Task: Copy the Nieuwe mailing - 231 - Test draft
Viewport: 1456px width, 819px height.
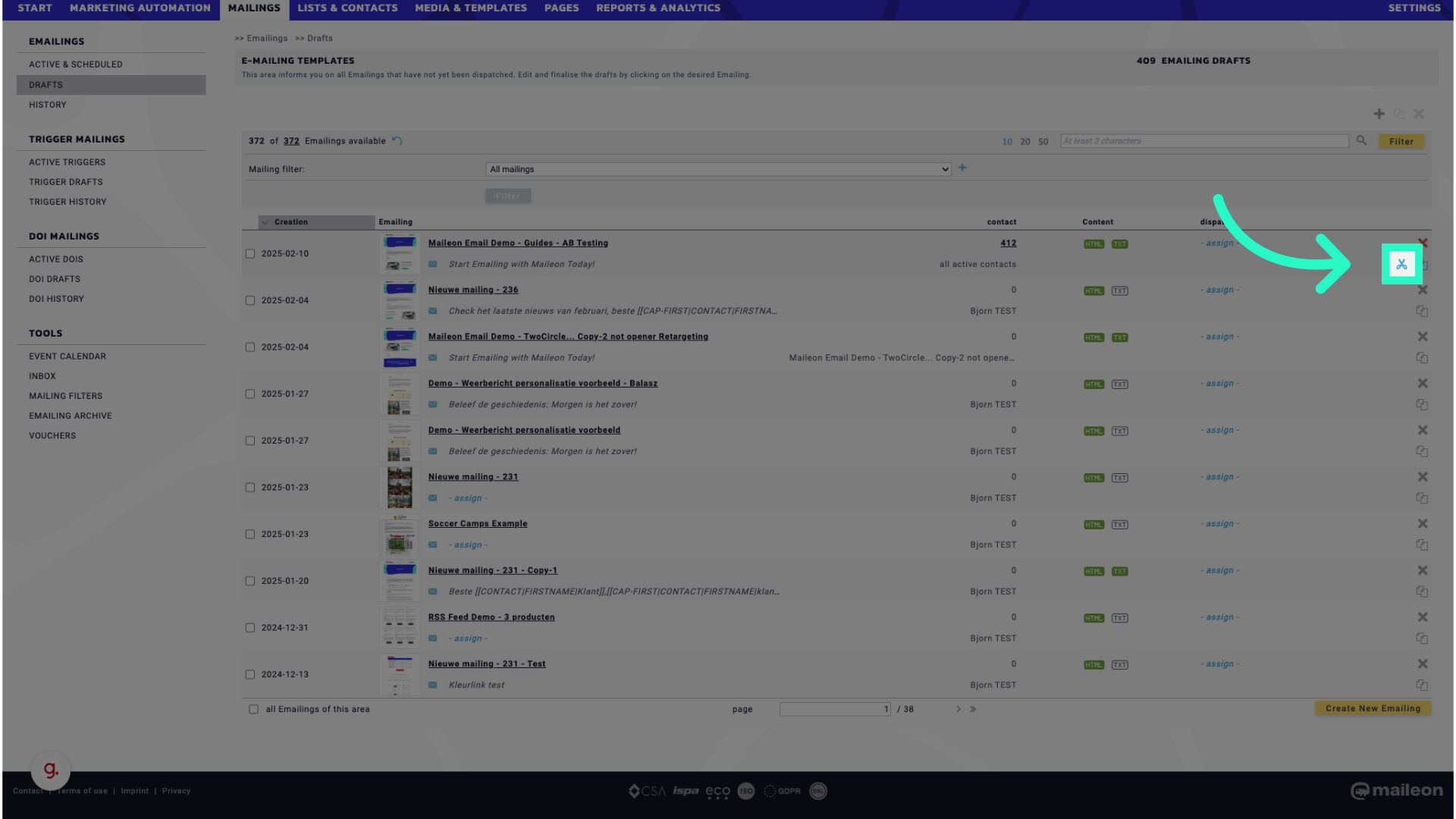Action: tap(1422, 685)
